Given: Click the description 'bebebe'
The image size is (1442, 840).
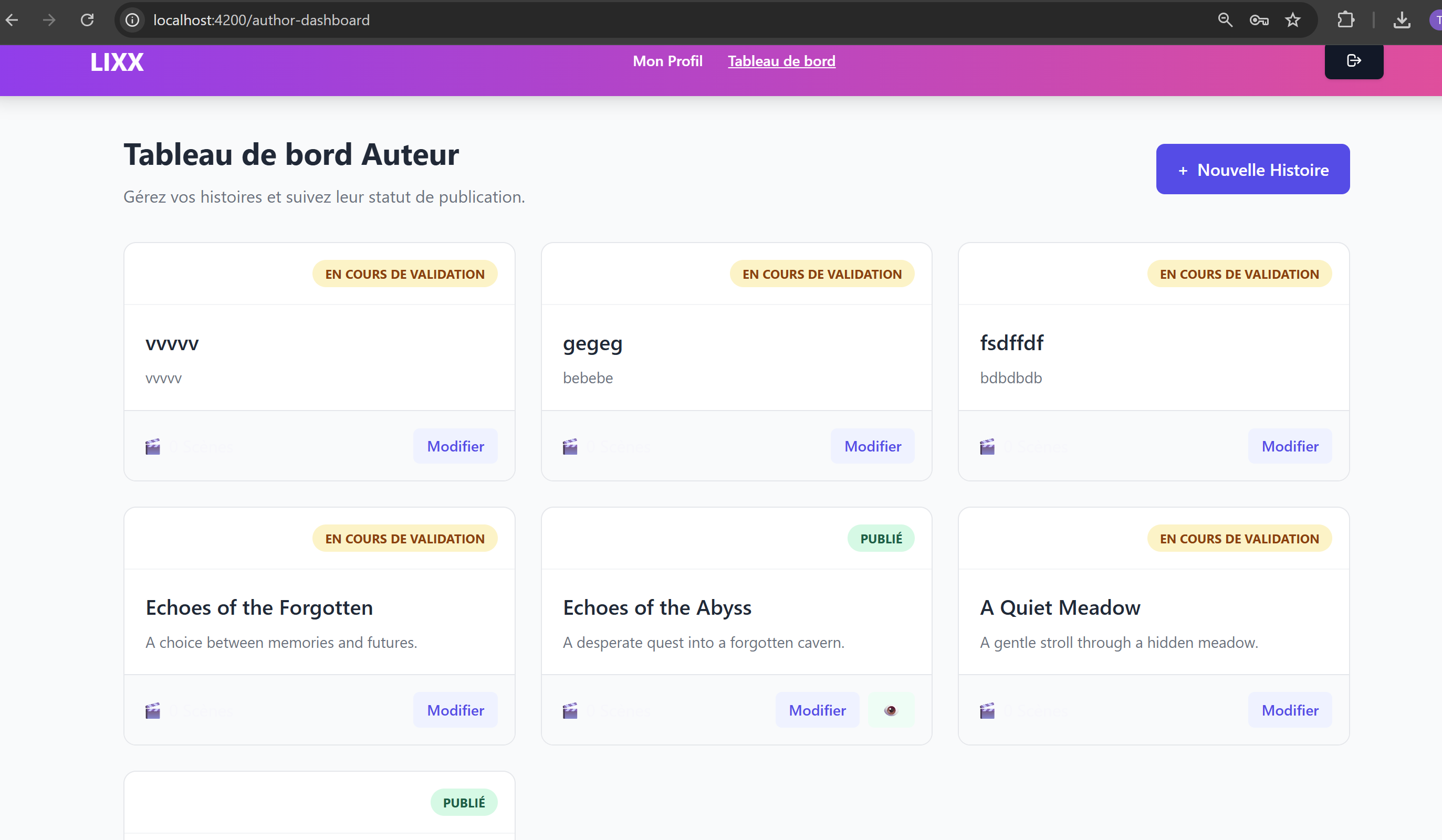Looking at the screenshot, I should point(588,378).
